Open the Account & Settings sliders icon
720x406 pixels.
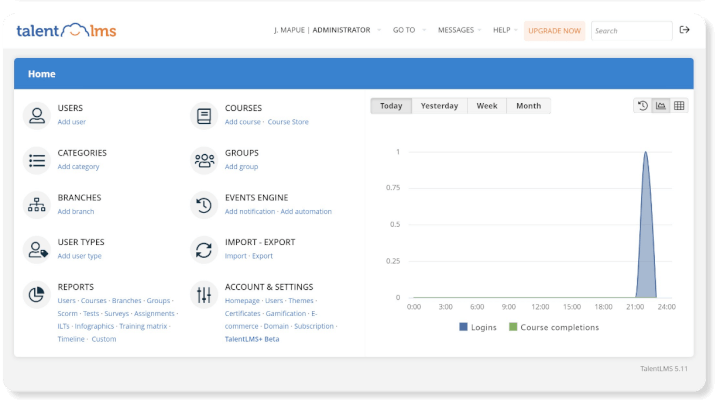click(204, 294)
